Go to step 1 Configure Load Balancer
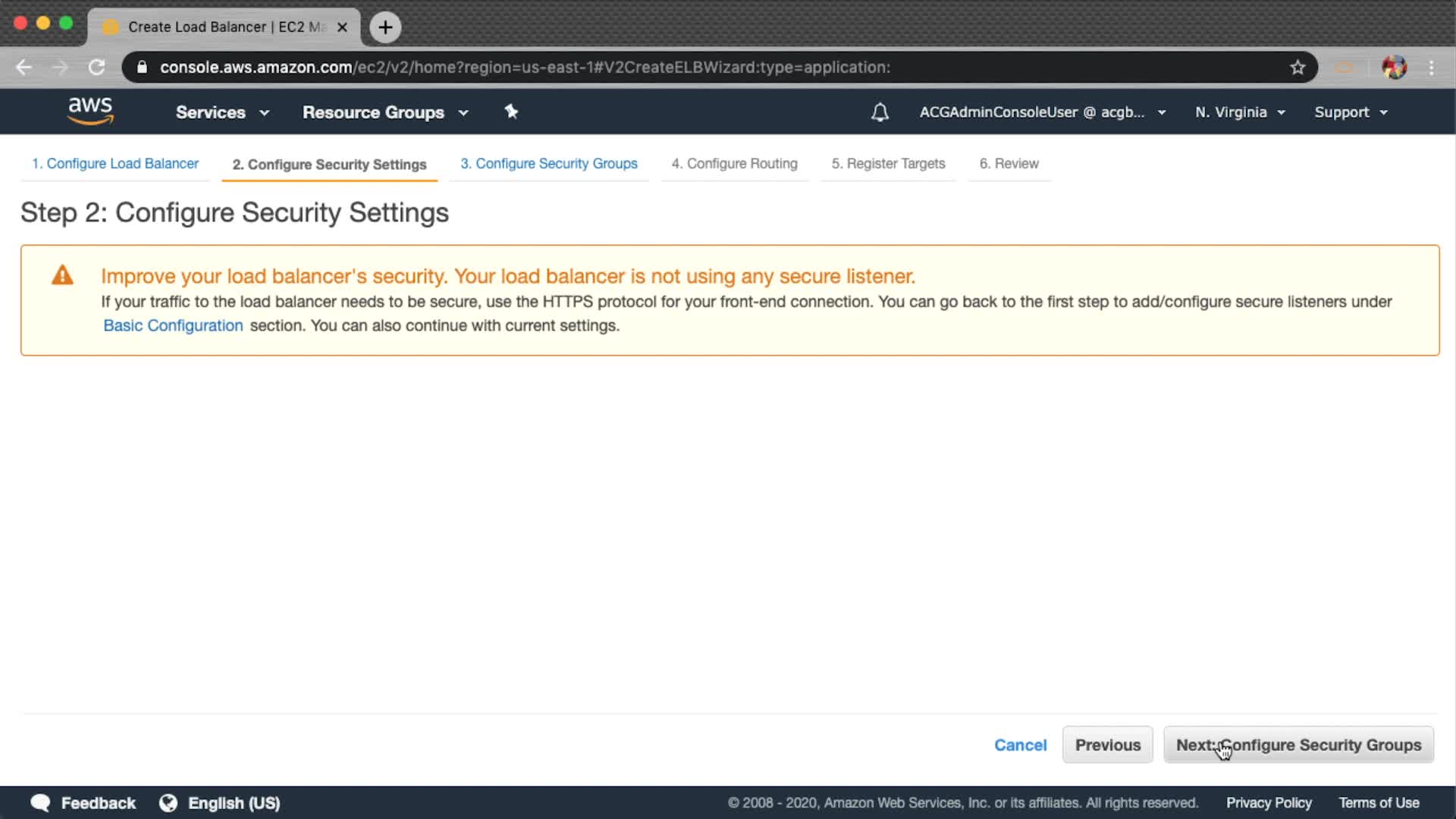Viewport: 1456px width, 819px height. [115, 164]
